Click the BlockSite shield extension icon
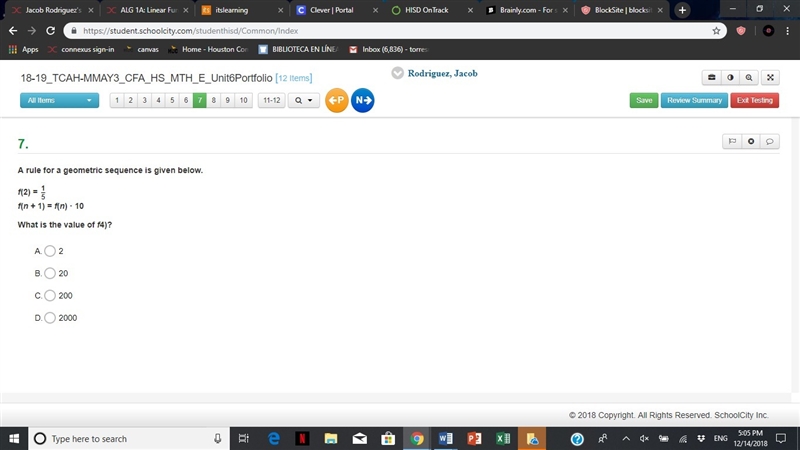The width and height of the screenshot is (800, 450). (x=741, y=31)
